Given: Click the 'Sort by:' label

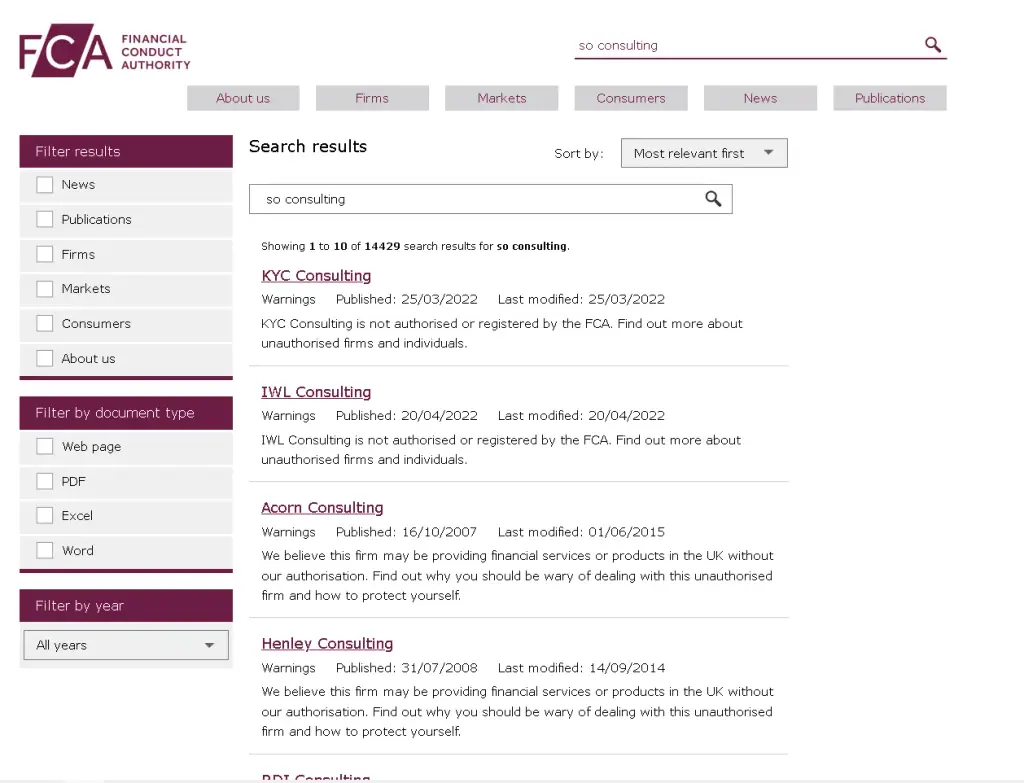Looking at the screenshot, I should 579,153.
